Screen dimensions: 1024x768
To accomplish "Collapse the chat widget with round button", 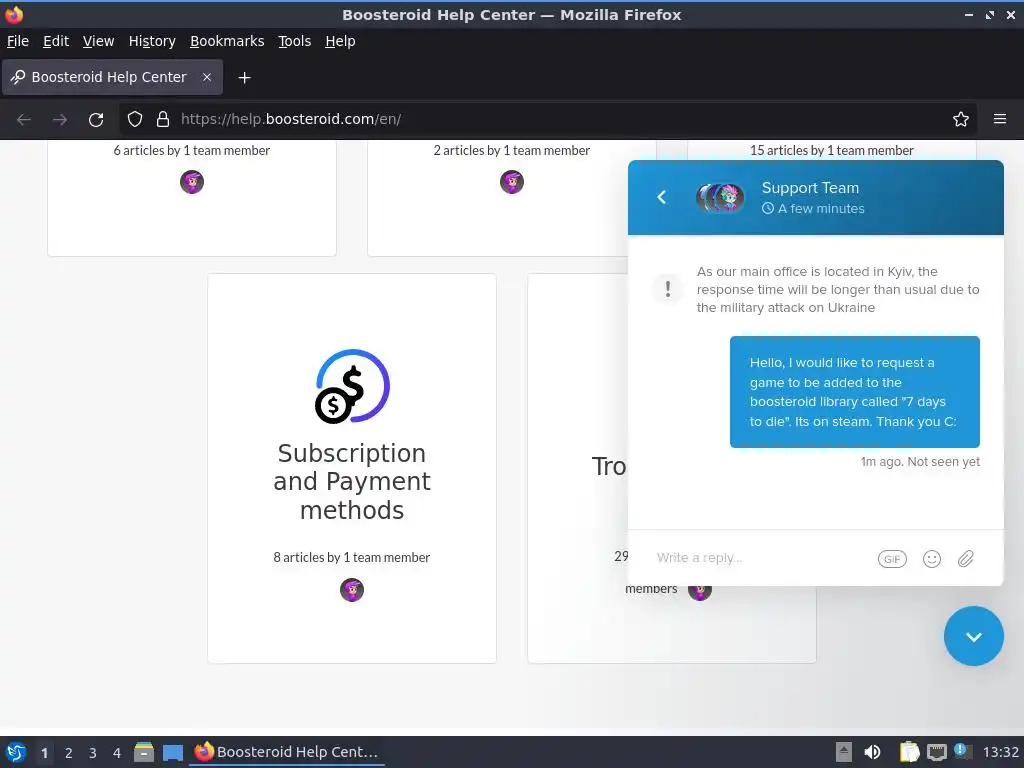I will pyautogui.click(x=974, y=636).
